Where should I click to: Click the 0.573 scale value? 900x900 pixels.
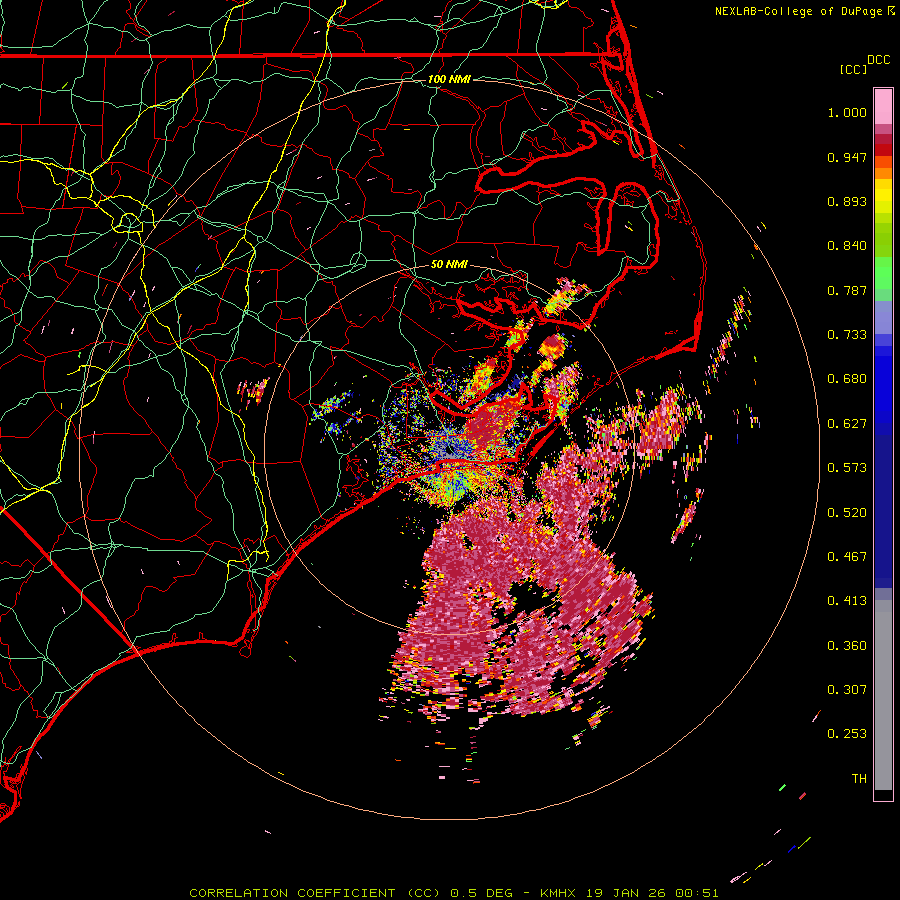pyautogui.click(x=847, y=468)
